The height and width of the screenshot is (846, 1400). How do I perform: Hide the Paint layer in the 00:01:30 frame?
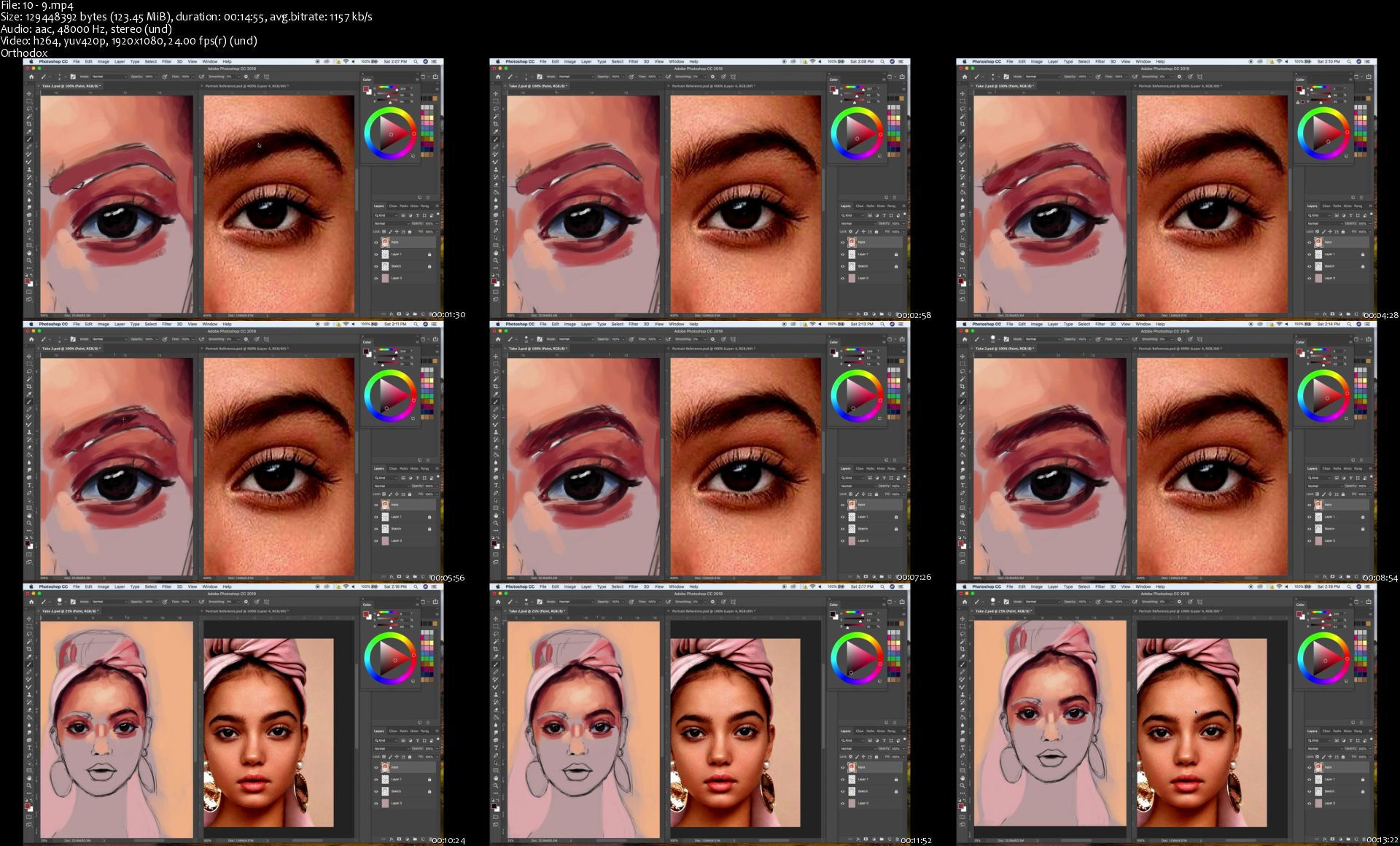coord(376,242)
